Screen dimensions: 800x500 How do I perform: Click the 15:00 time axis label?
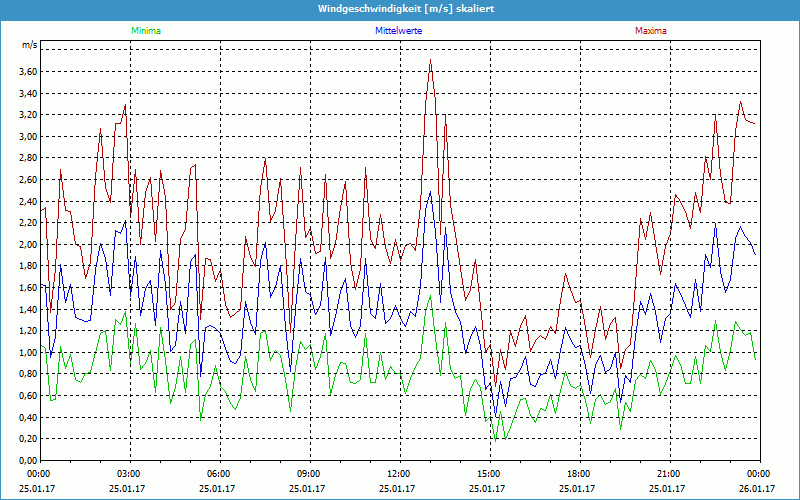coord(489,474)
